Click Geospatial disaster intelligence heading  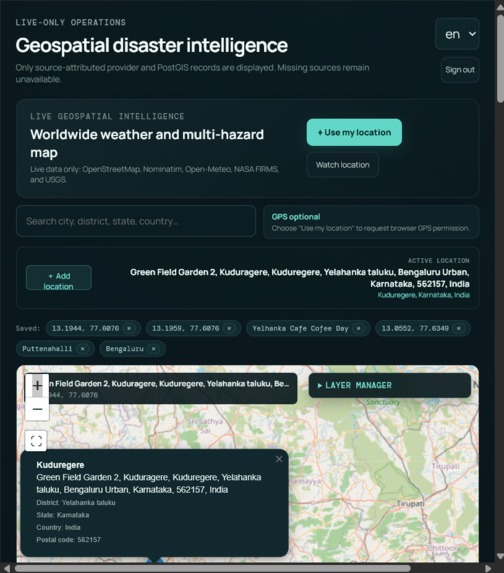152,45
